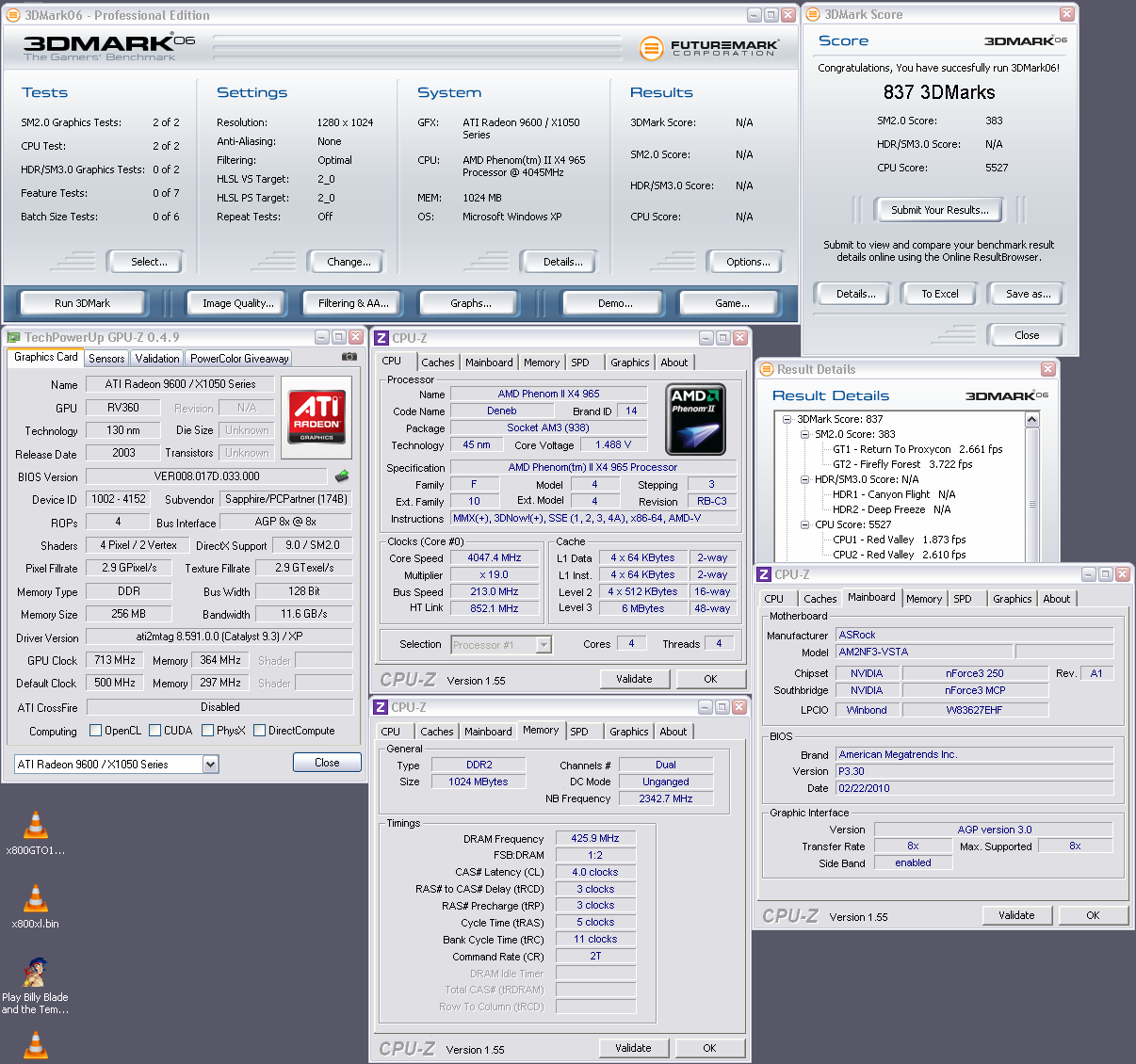This screenshot has width=1136, height=1064.
Task: Open Image Quality... settings
Action: point(238,303)
